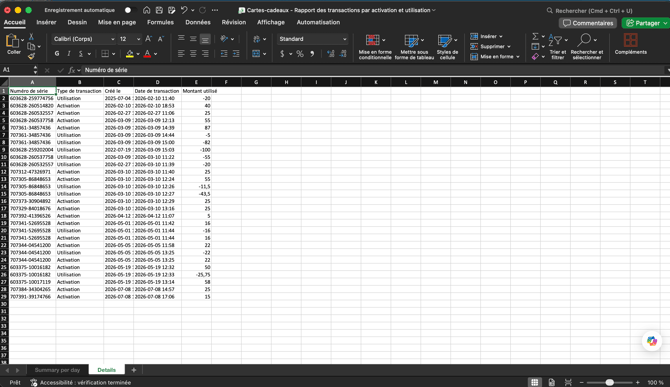Viewport: 670px width, 387px height.
Task: Adjust the zoom slider handle
Action: [610, 382]
